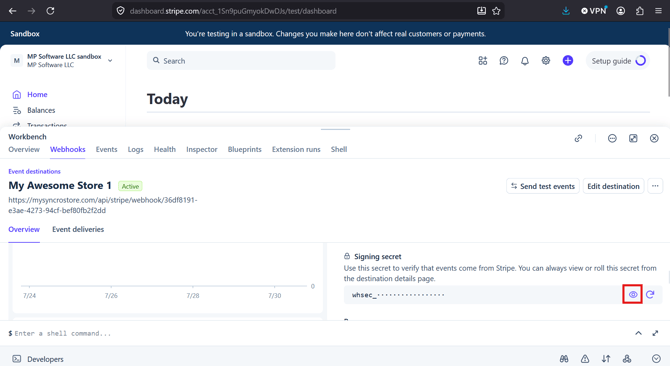
Task: Close the Workbench panel
Action: [x=654, y=138]
